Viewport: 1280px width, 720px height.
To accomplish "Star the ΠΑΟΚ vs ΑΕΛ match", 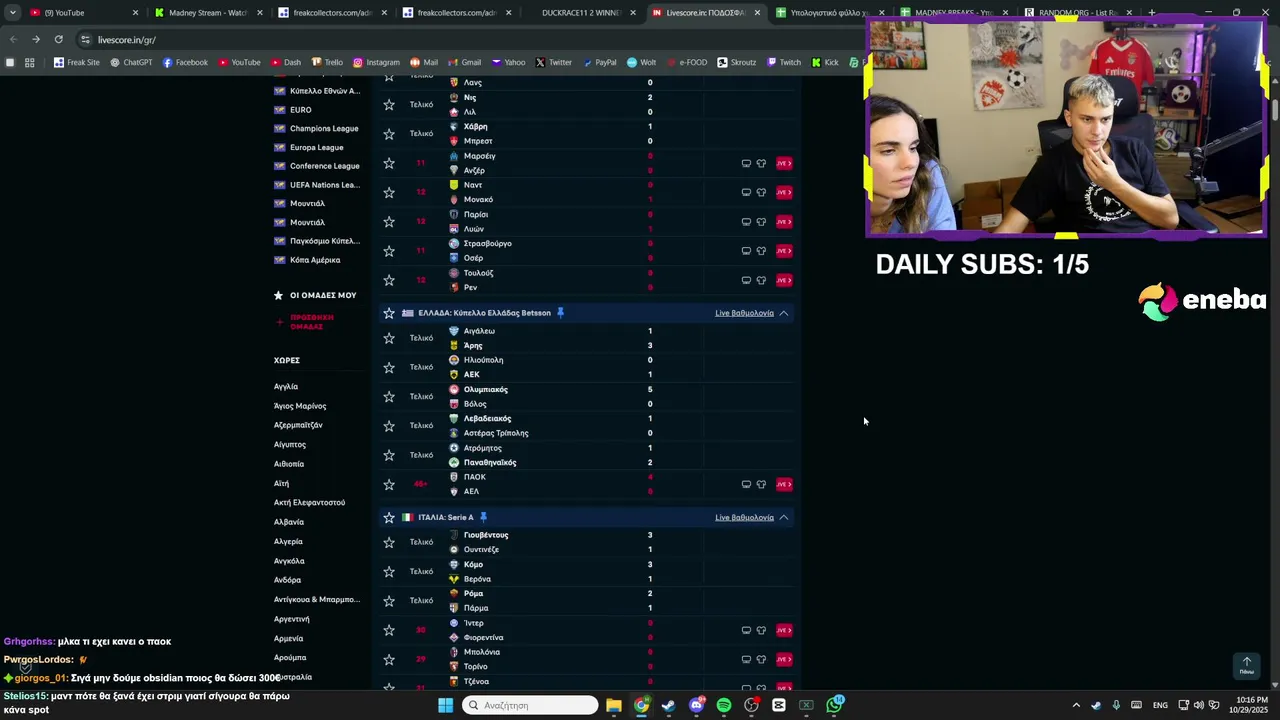I will (389, 484).
